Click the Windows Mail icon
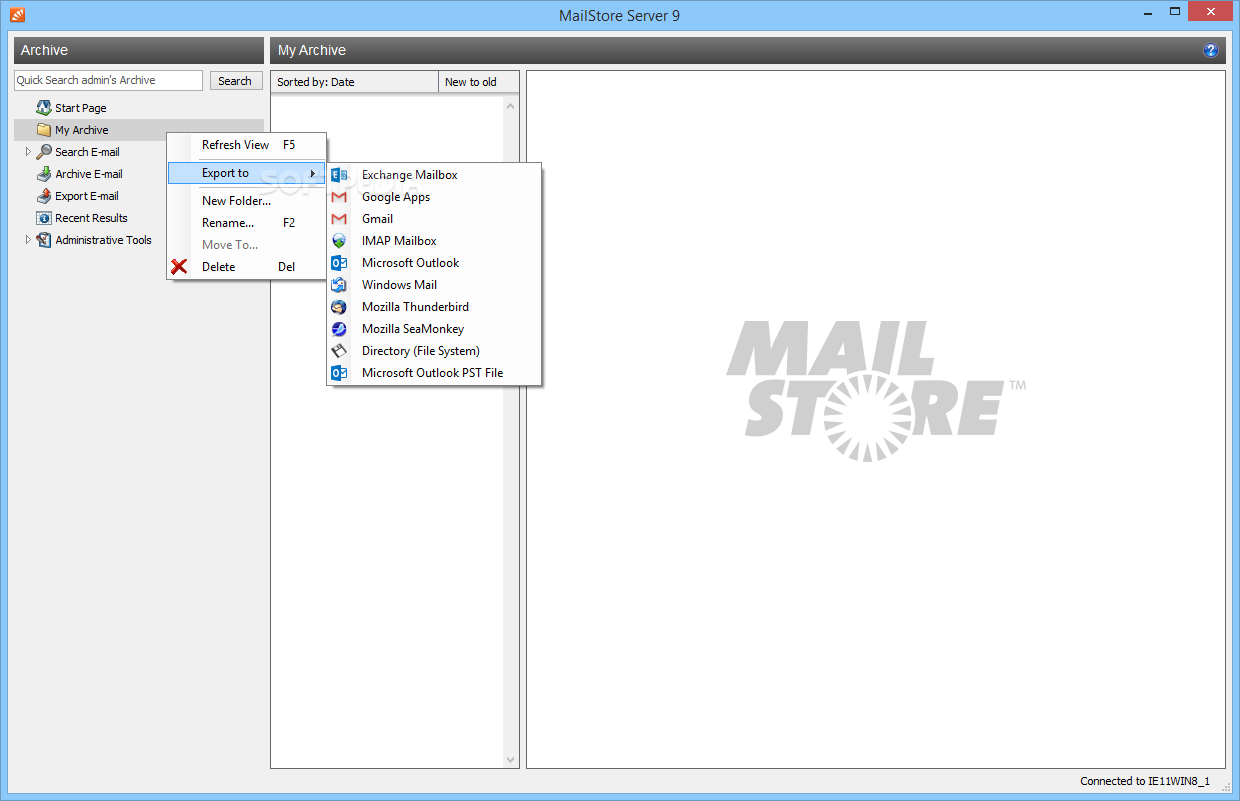This screenshot has height=801, width=1240. [340, 285]
